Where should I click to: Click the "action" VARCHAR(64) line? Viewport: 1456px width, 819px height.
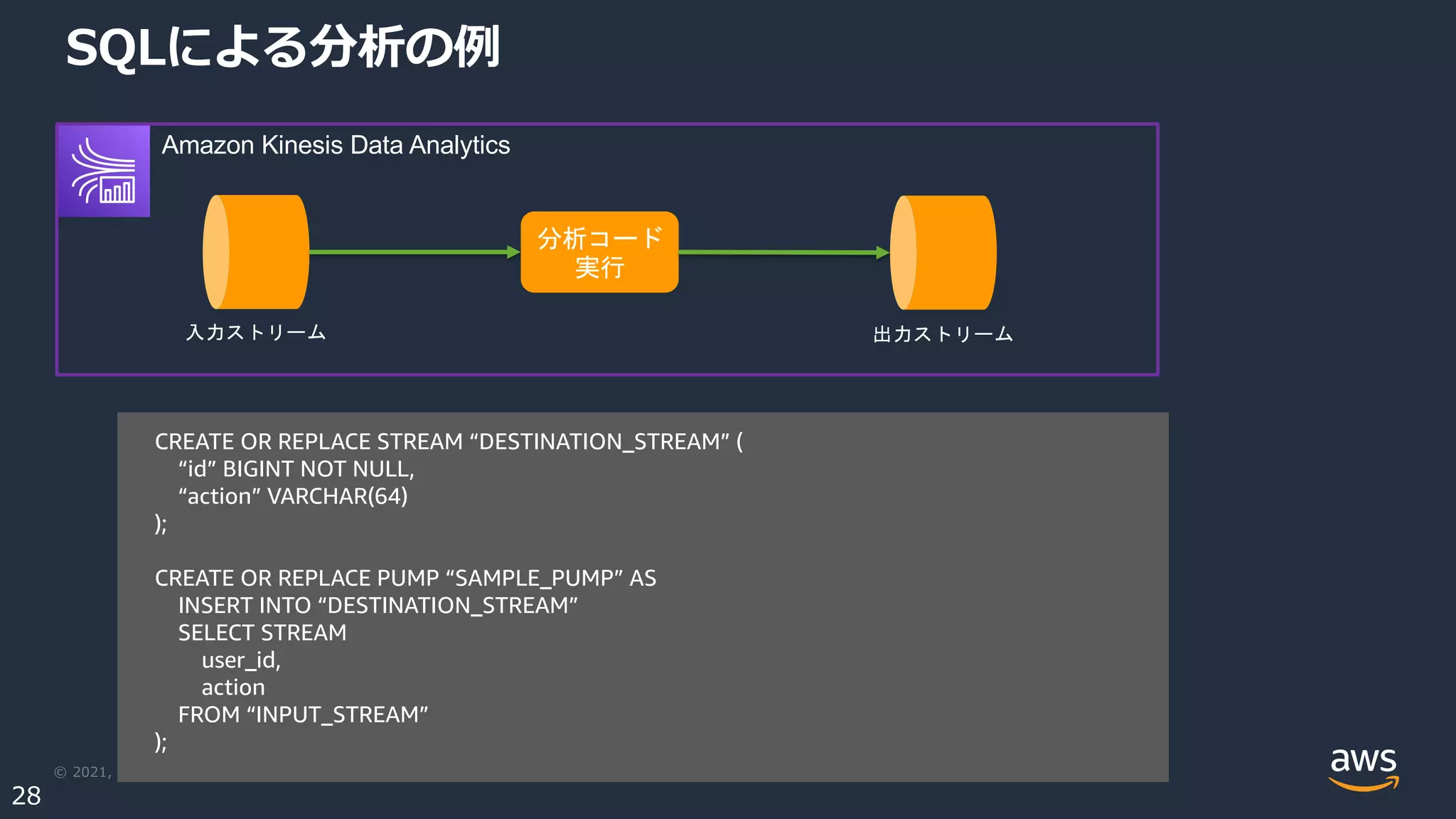[x=293, y=496]
